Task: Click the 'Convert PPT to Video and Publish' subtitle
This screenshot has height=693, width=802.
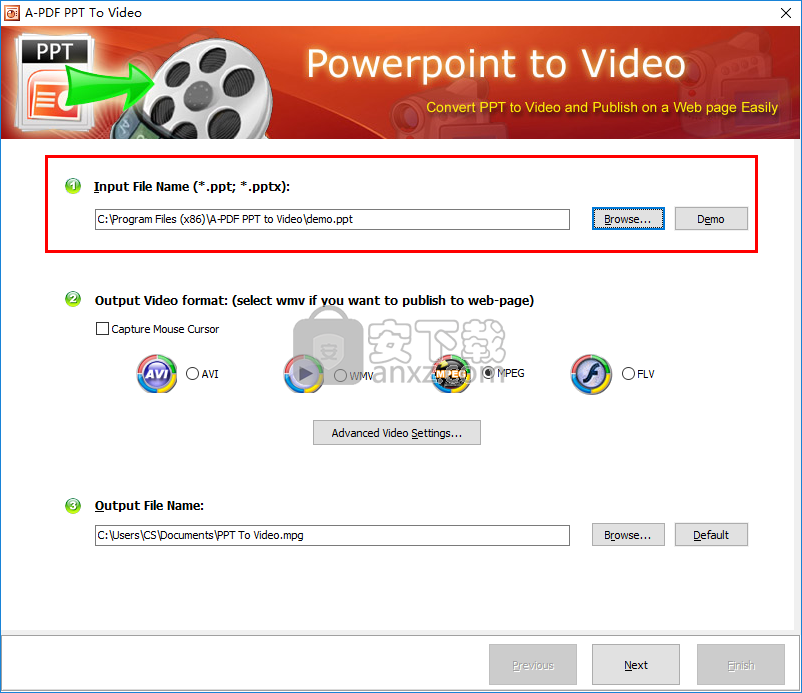Action: 602,107
